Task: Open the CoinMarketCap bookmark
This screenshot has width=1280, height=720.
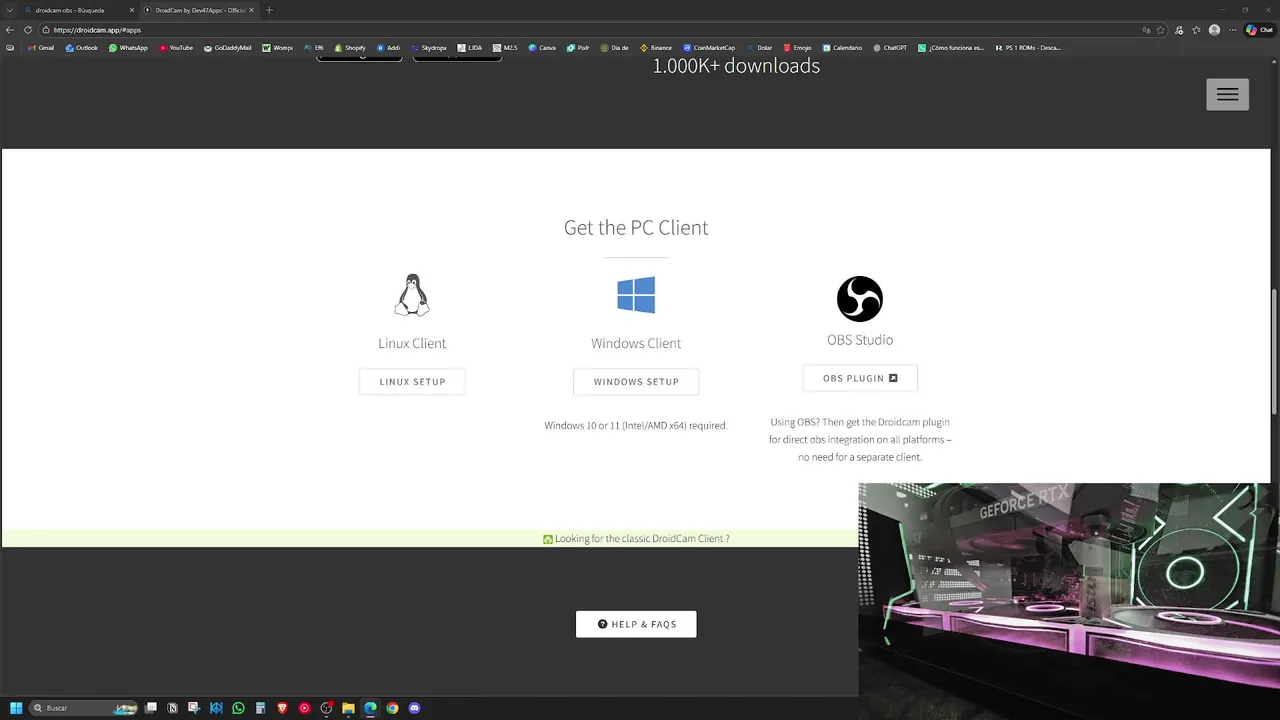Action: pos(710,48)
